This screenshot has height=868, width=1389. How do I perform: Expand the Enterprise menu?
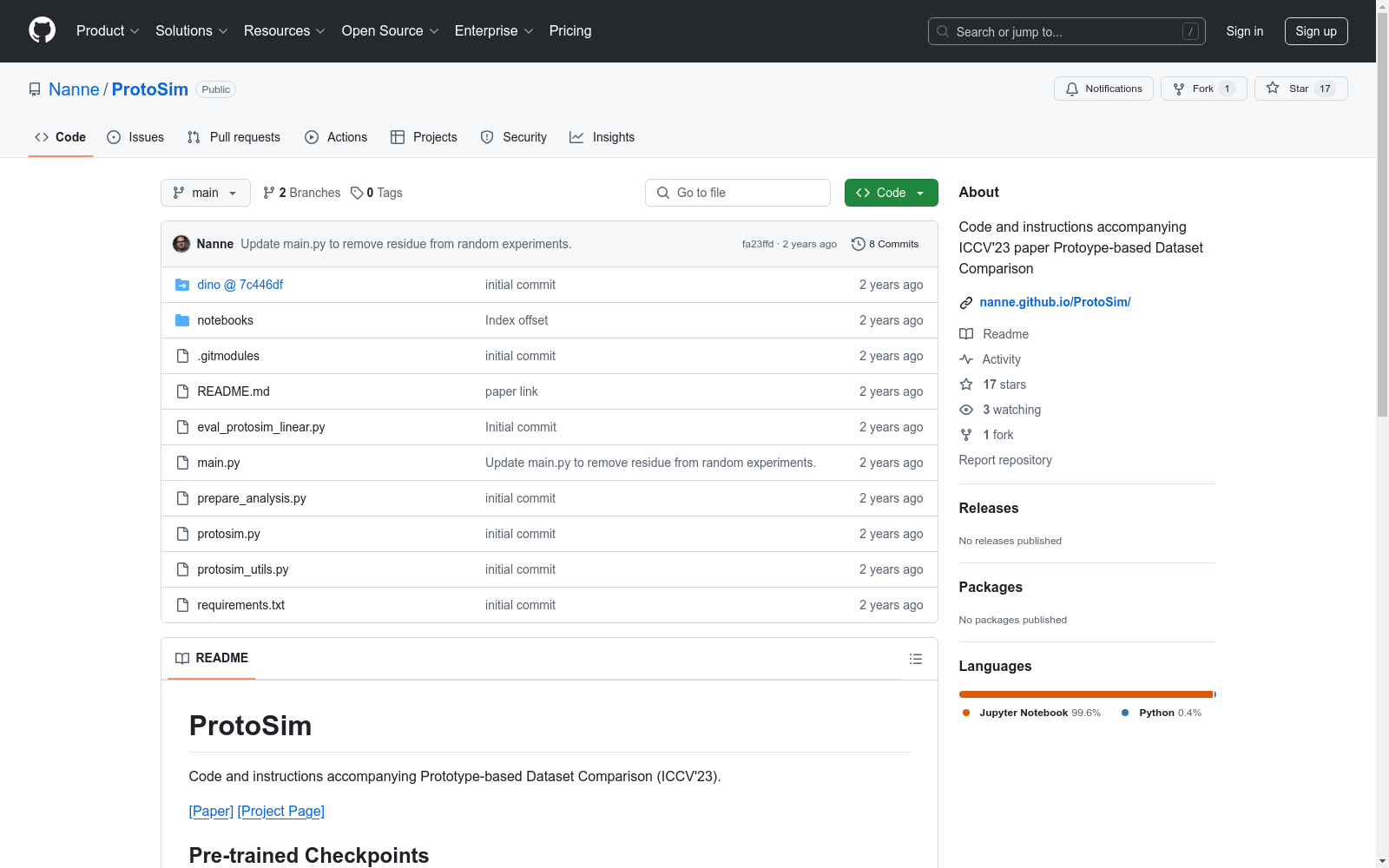494,31
